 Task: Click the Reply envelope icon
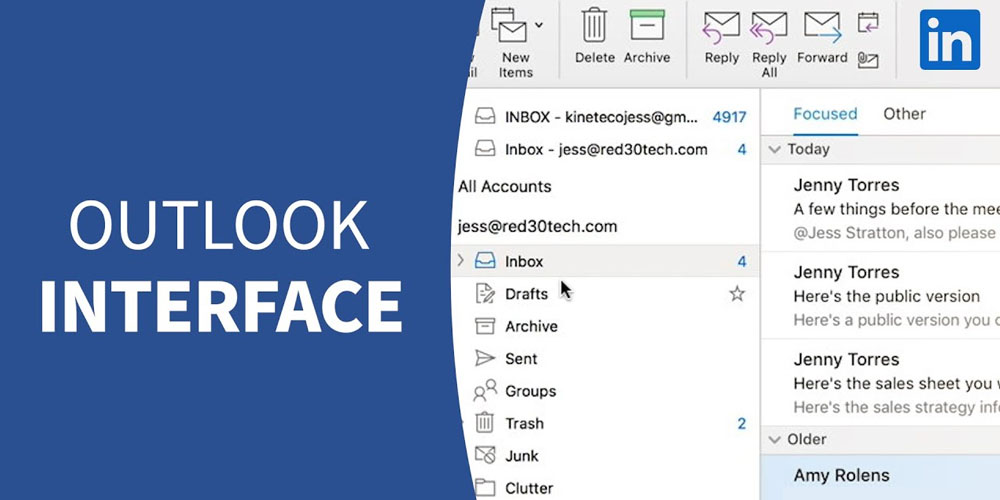coord(721,27)
